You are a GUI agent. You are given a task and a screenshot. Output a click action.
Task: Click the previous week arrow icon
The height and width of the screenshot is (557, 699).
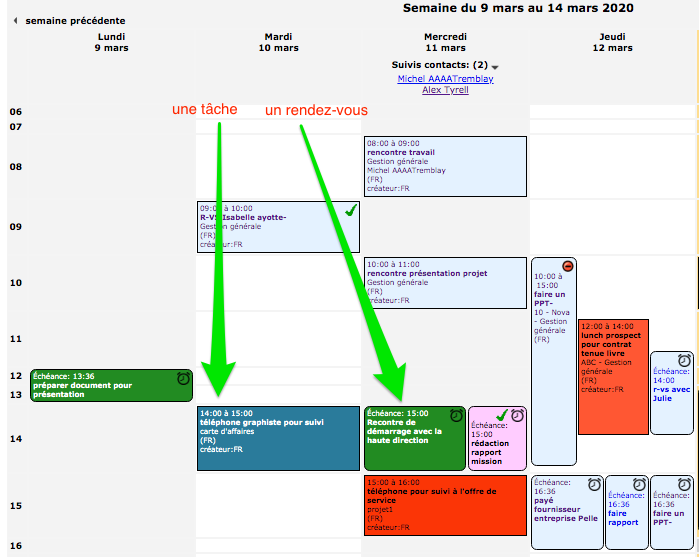pyautogui.click(x=16, y=21)
